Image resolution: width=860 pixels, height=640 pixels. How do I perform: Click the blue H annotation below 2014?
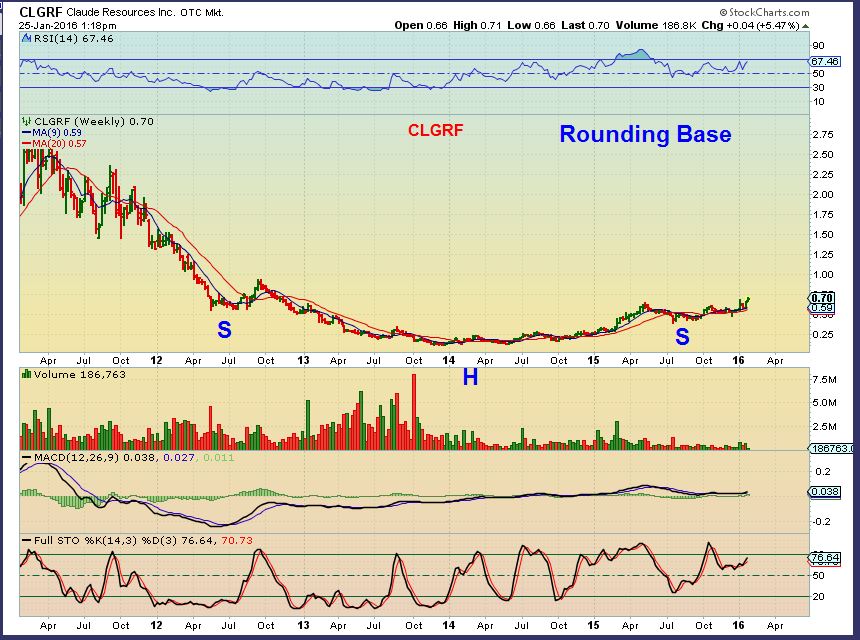[470, 377]
